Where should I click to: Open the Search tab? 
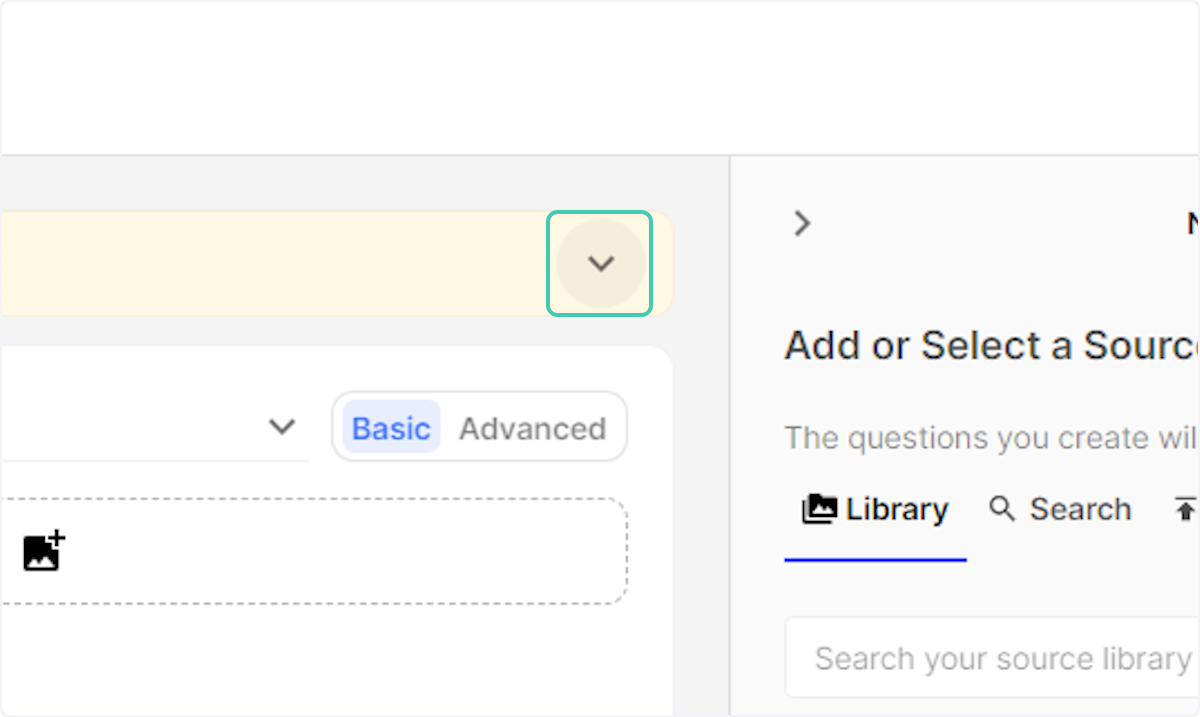[x=1060, y=510]
